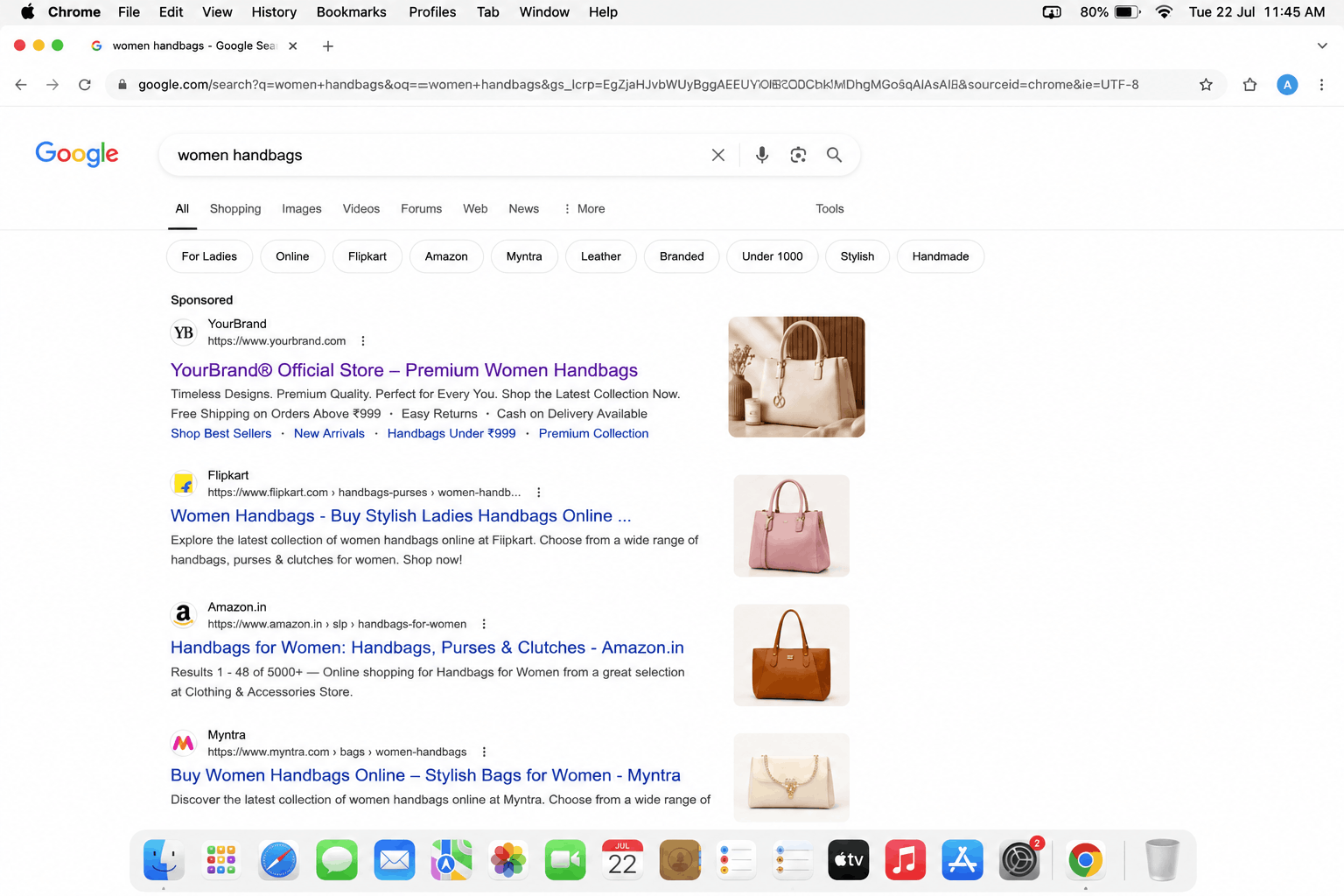Open options for Flipkart result
The image size is (1344, 896).
539,493
